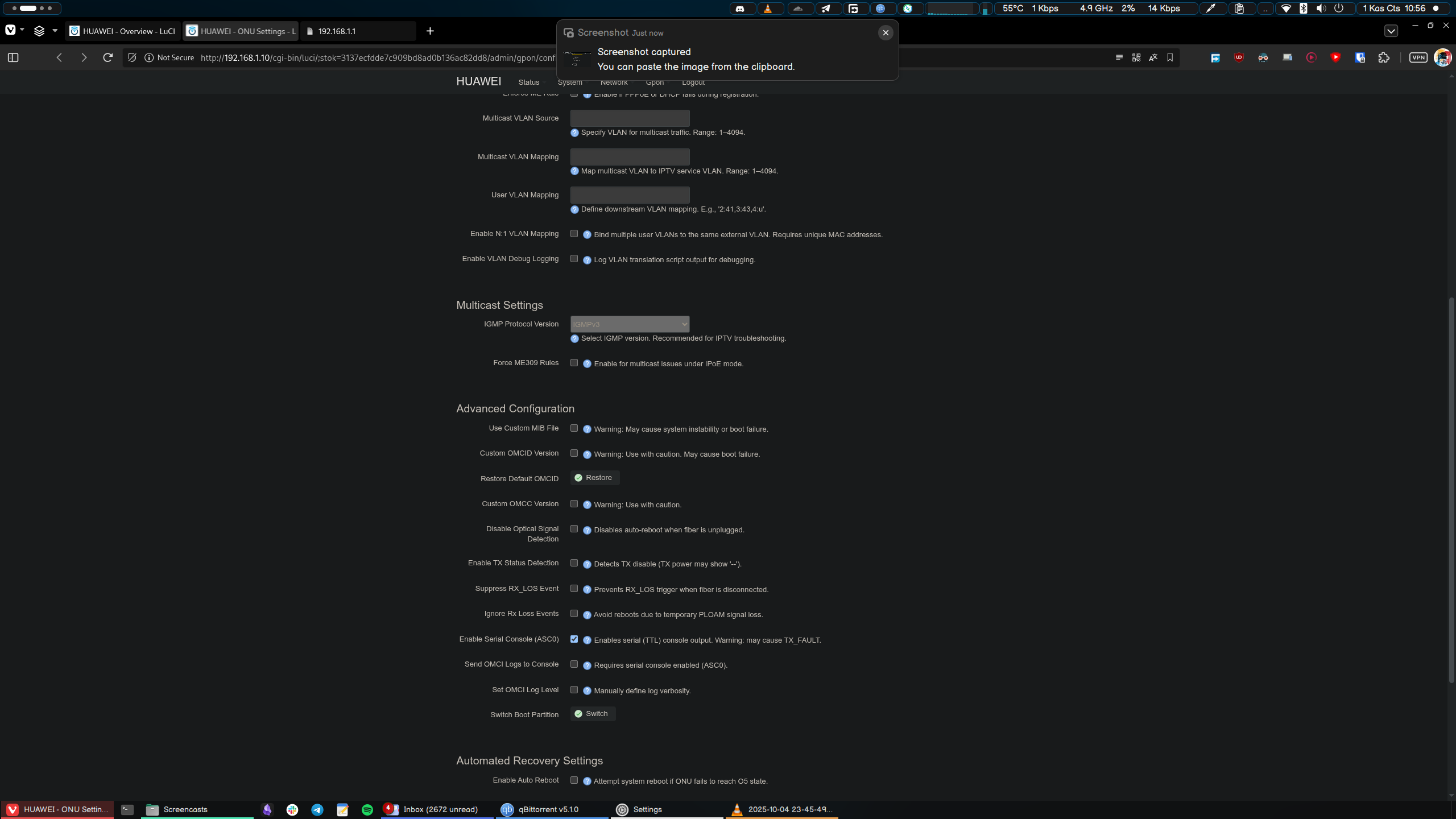Open reader view icon in address bar

[1119, 57]
